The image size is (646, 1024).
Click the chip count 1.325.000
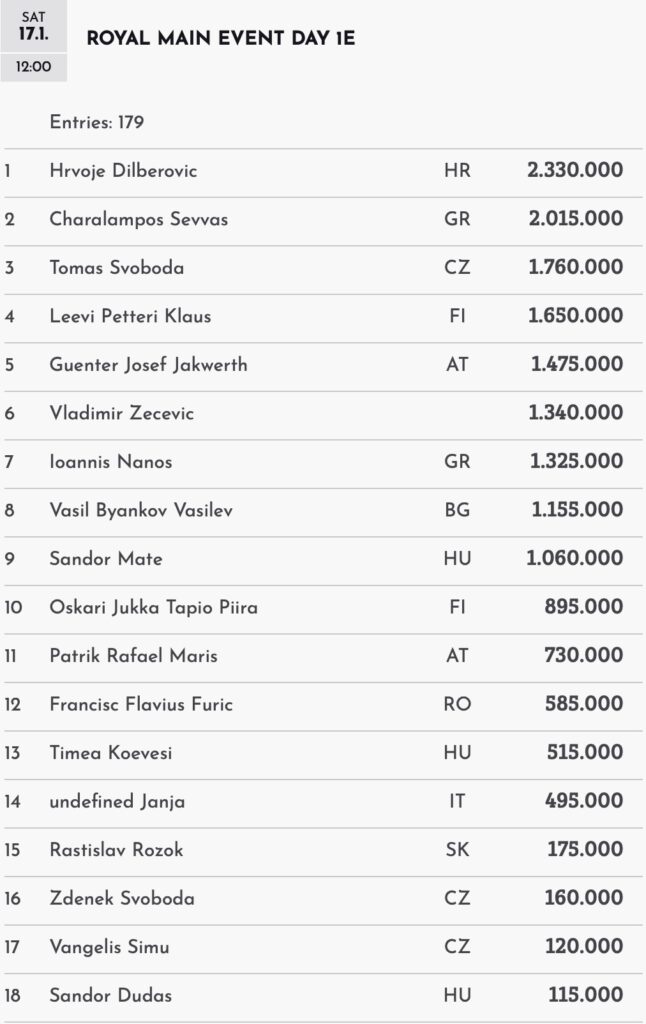click(577, 462)
